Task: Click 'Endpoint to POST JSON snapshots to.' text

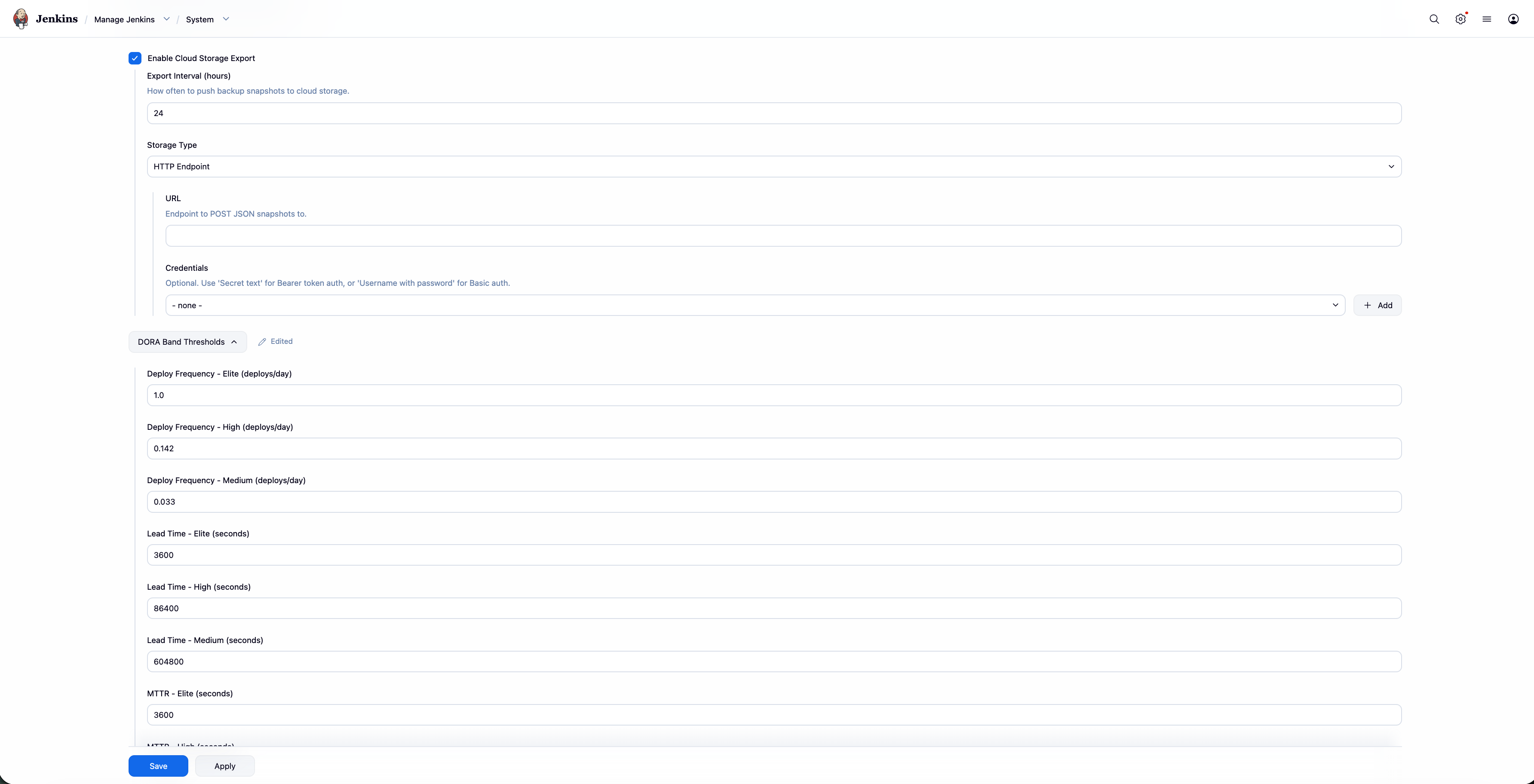Action: point(236,214)
